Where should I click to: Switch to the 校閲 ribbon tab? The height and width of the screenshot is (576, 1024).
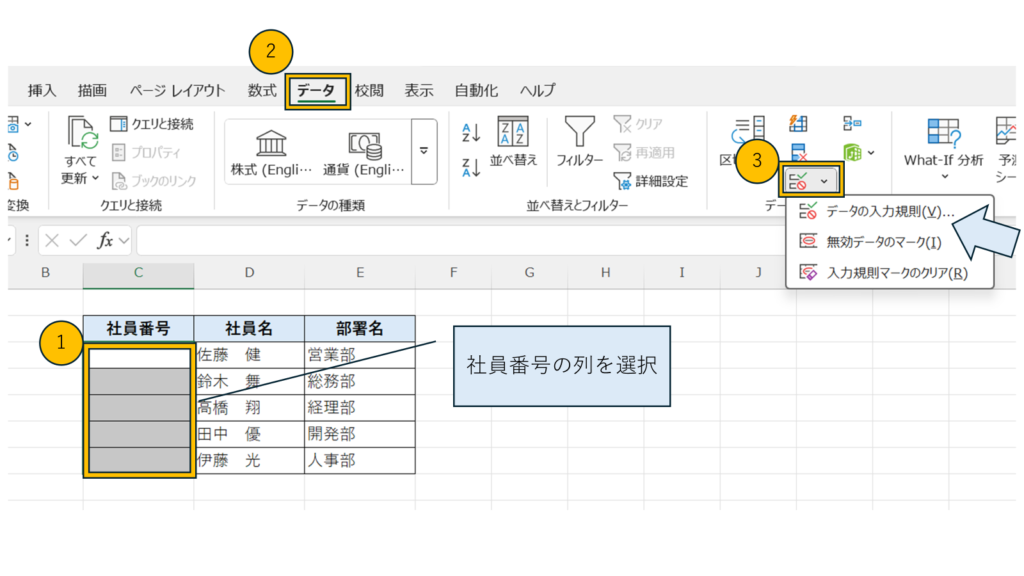(x=369, y=90)
